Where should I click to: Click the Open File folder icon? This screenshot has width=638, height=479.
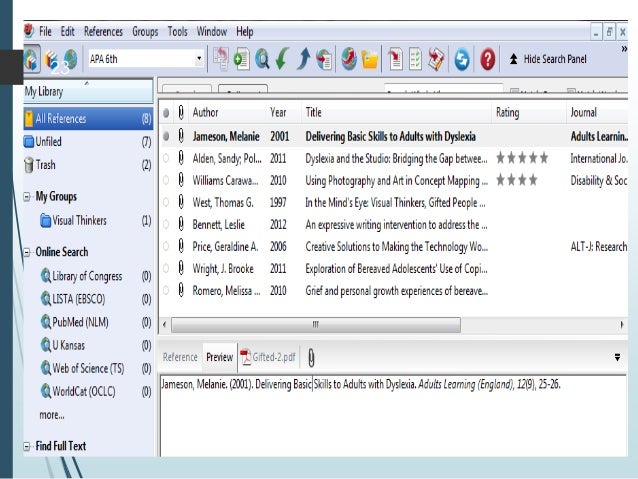point(370,59)
